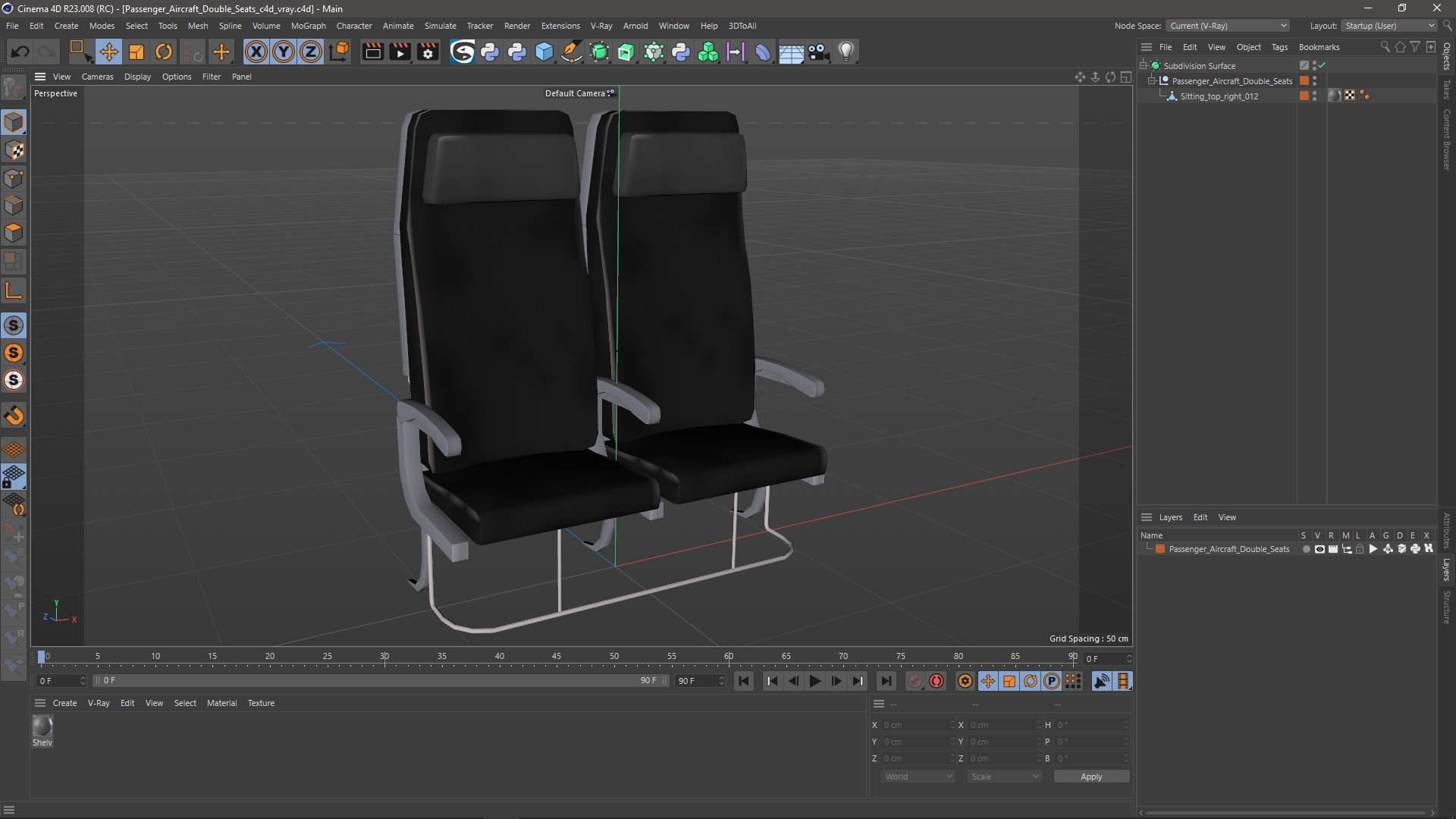Click frame 50 on the timeline ruler
1456x819 pixels.
[613, 657]
